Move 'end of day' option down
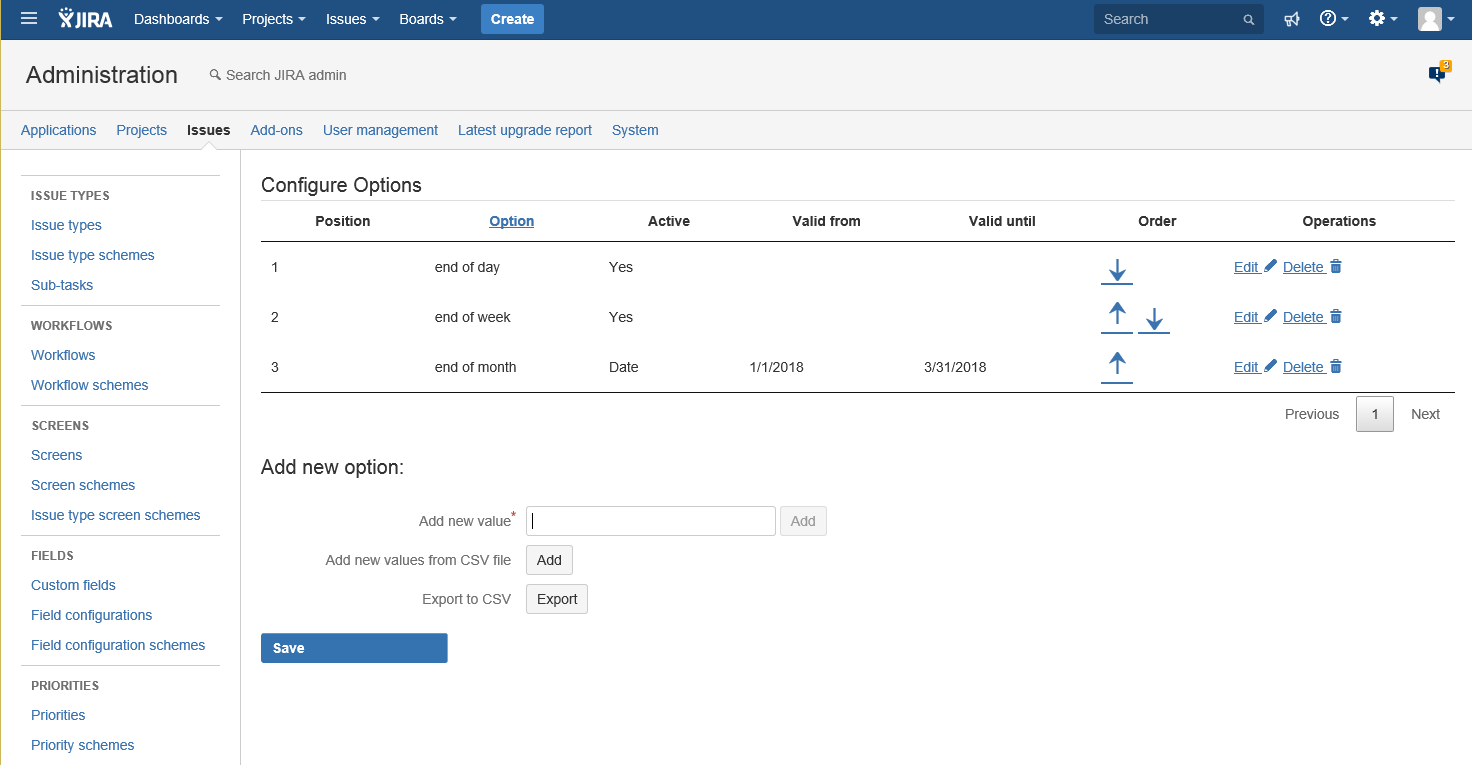 (x=1117, y=271)
